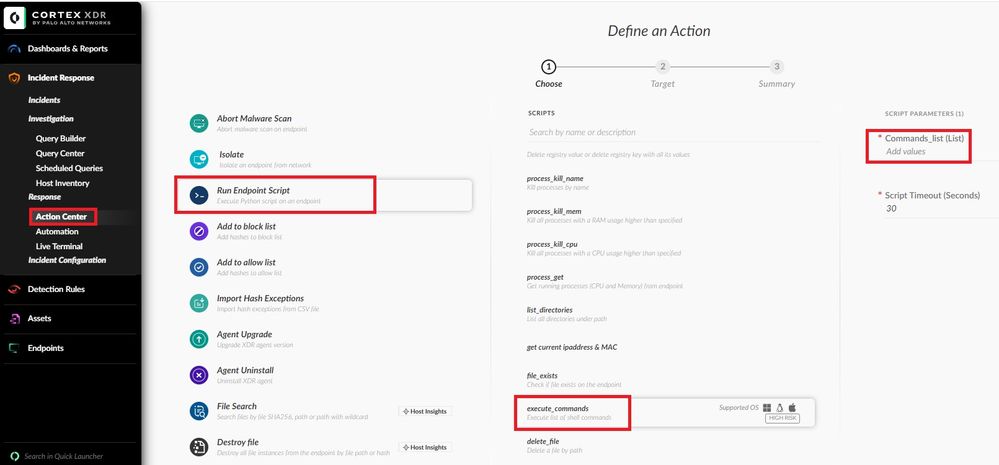Open Query Builder under Investigation

click(x=61, y=138)
